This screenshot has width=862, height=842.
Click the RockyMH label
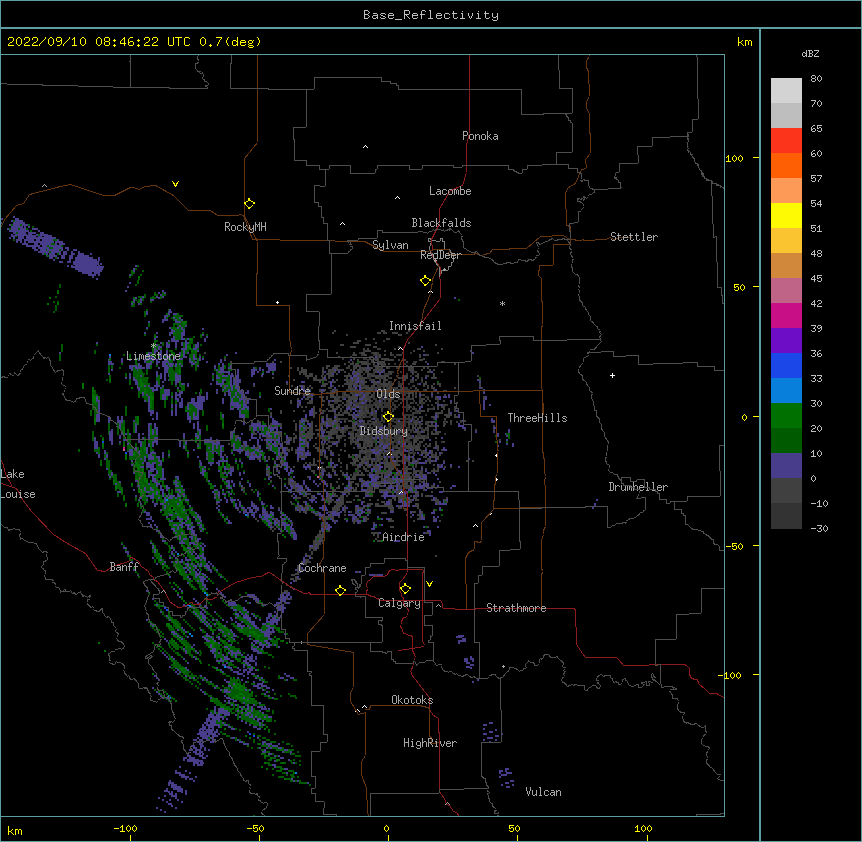pyautogui.click(x=245, y=227)
